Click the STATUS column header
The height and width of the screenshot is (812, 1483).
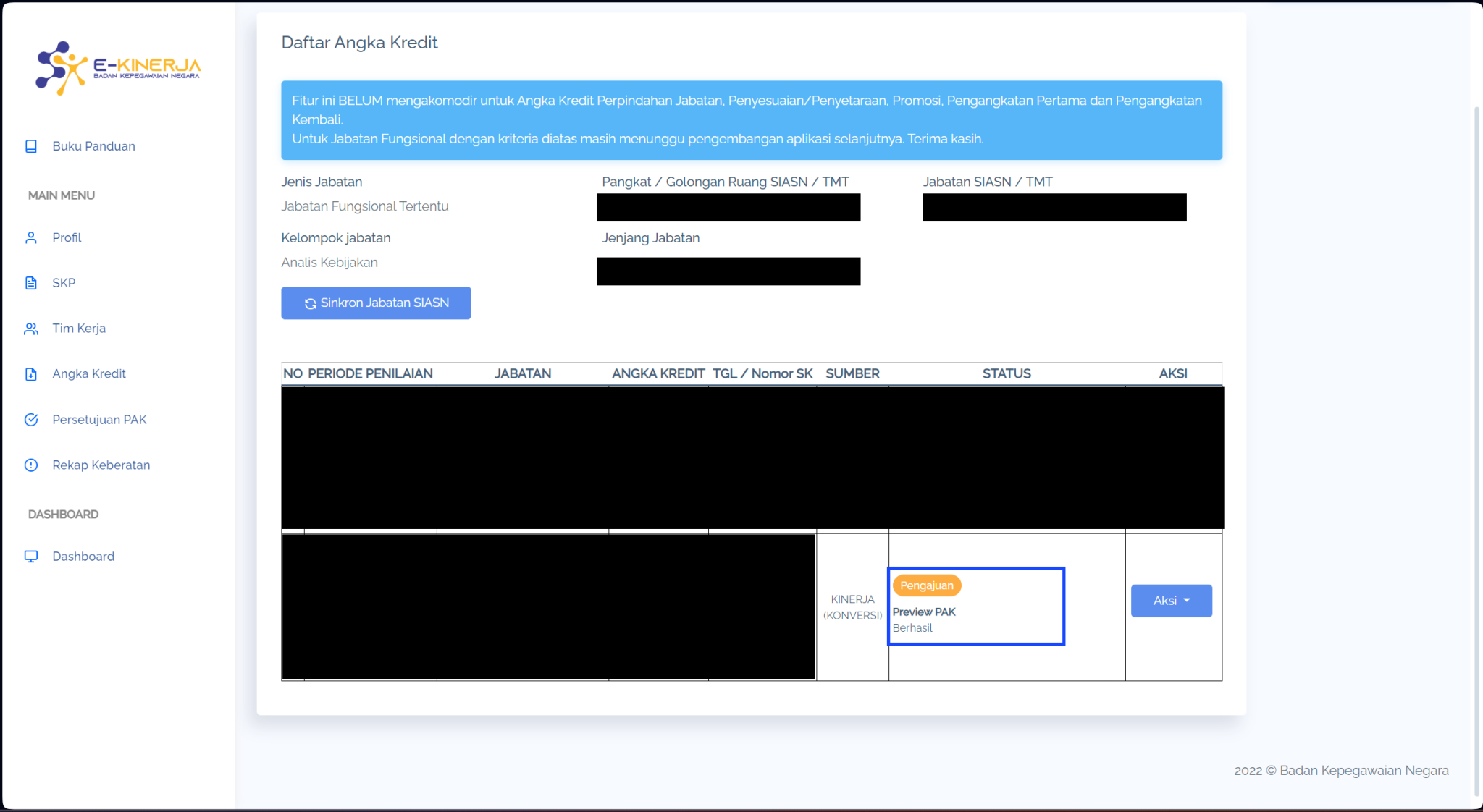tap(1006, 373)
